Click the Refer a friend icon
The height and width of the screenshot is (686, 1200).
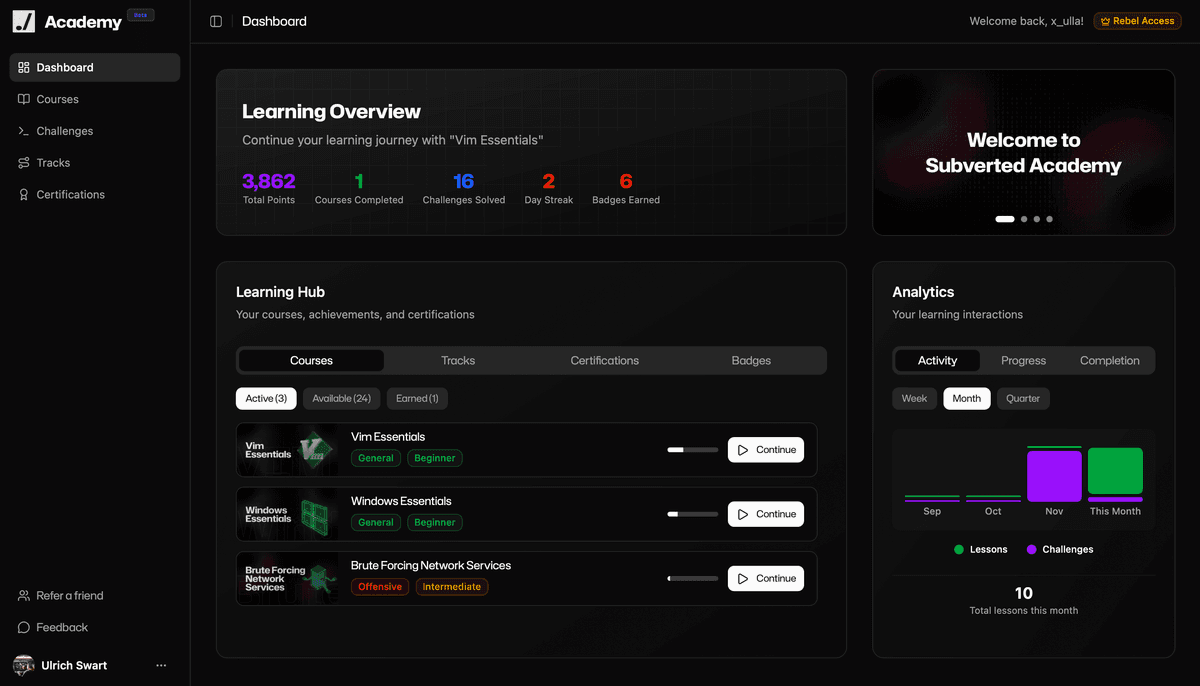pyautogui.click(x=22, y=595)
